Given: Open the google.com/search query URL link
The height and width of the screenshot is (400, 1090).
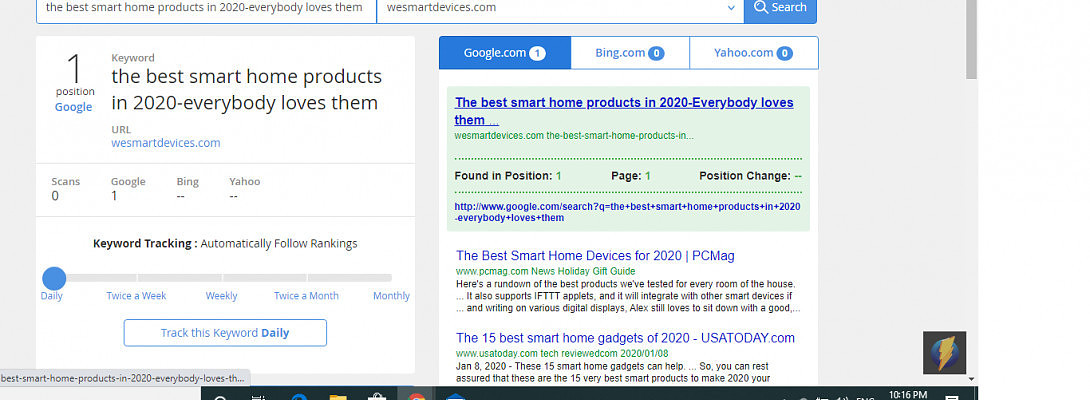Looking at the screenshot, I should point(627,212).
